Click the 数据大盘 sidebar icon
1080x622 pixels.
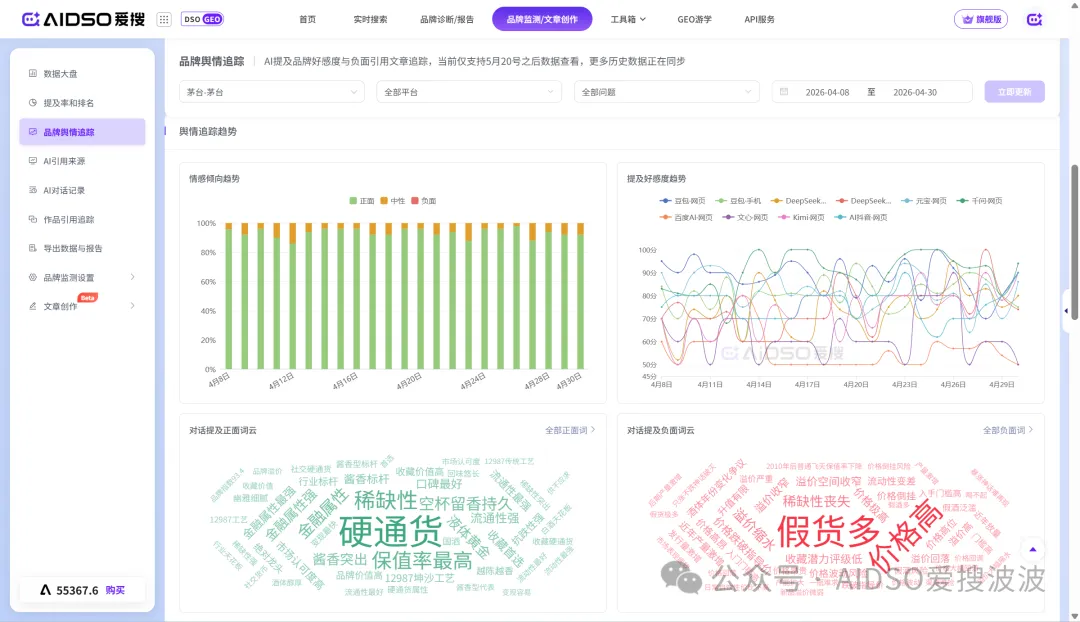[32, 73]
